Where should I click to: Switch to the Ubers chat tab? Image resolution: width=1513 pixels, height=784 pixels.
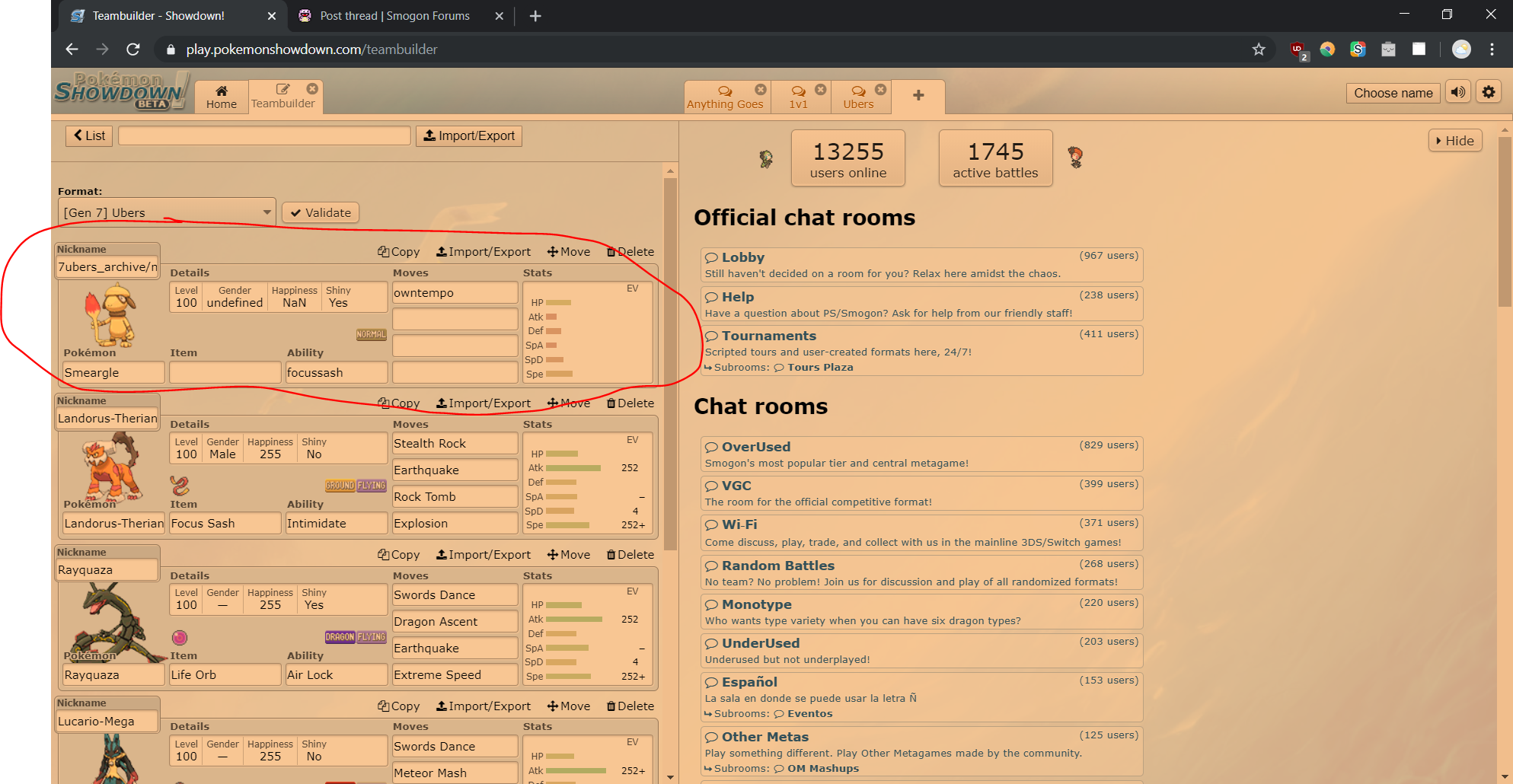pos(858,97)
